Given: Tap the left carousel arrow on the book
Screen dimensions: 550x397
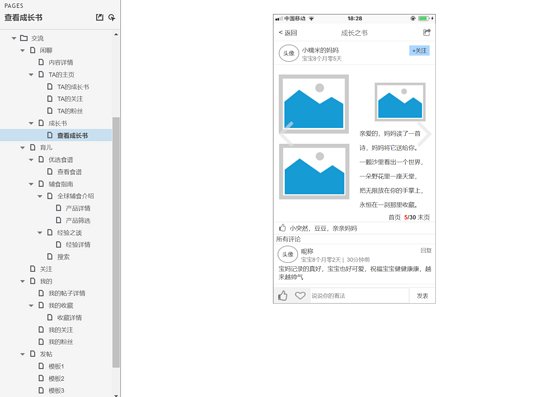Looking at the screenshot, I should pos(287,134).
